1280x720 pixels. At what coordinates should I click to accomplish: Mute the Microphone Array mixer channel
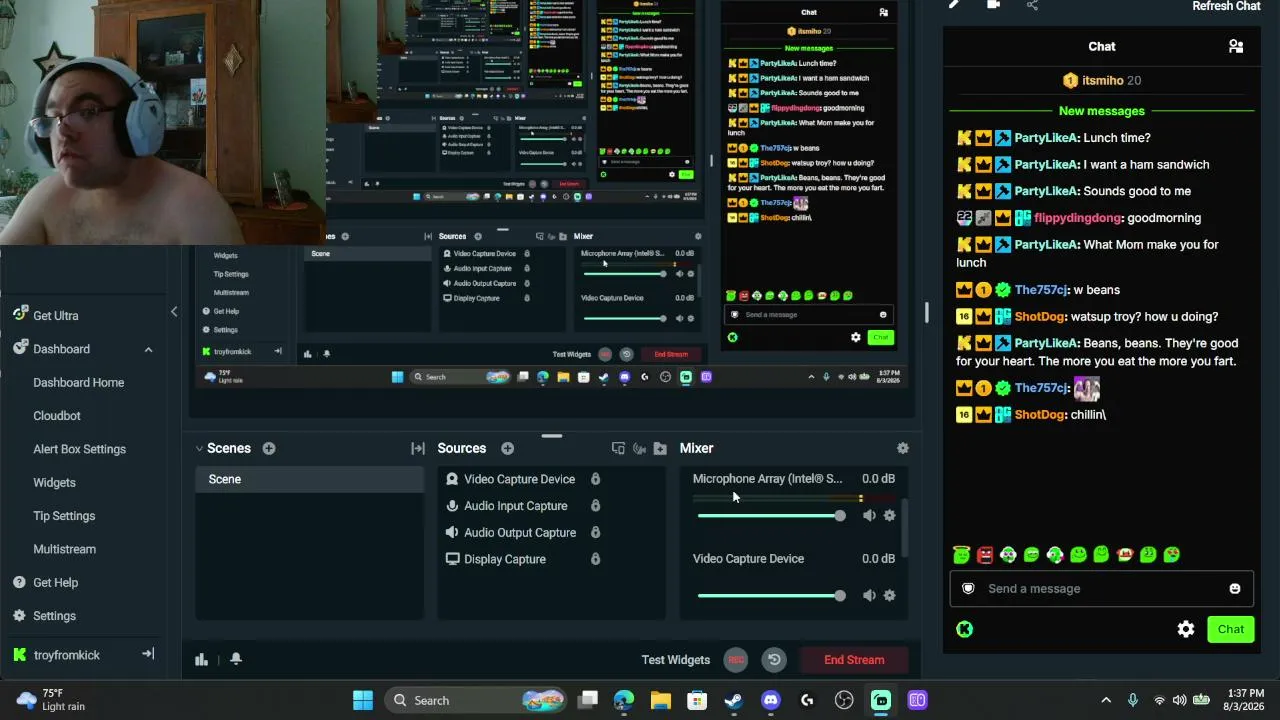[868, 515]
